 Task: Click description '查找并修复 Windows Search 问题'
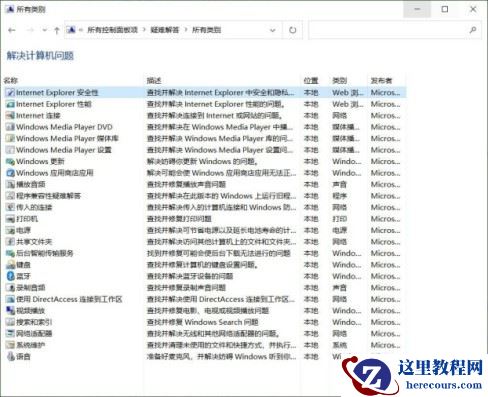[203, 322]
